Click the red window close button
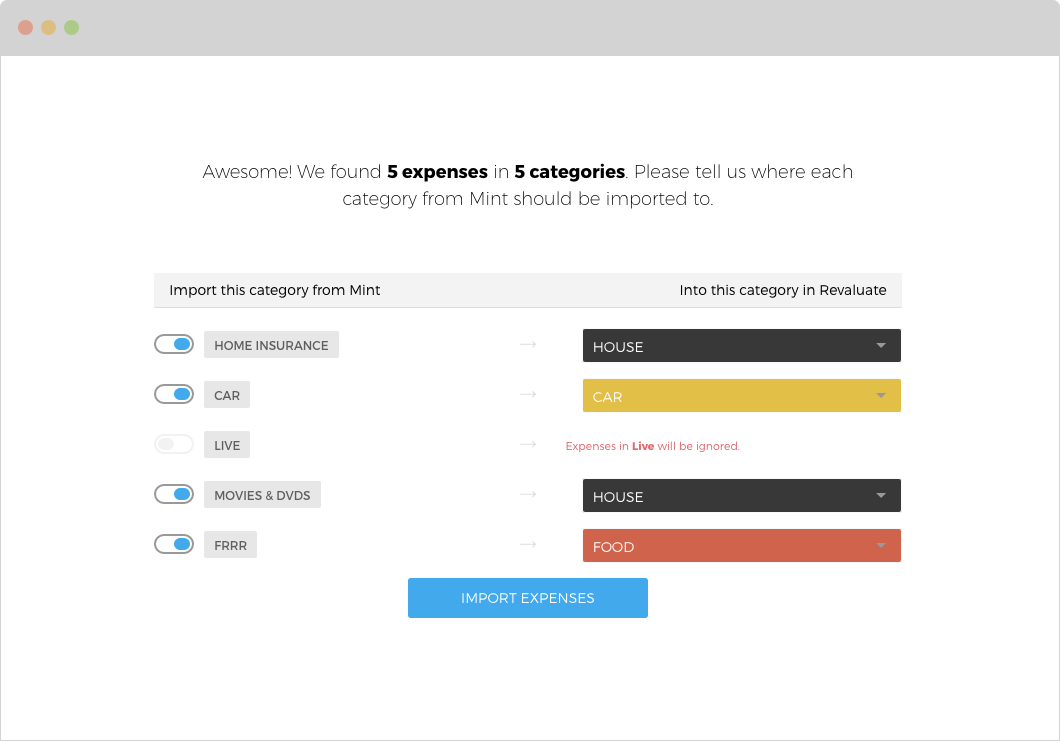This screenshot has height=741, width=1060. (25, 28)
